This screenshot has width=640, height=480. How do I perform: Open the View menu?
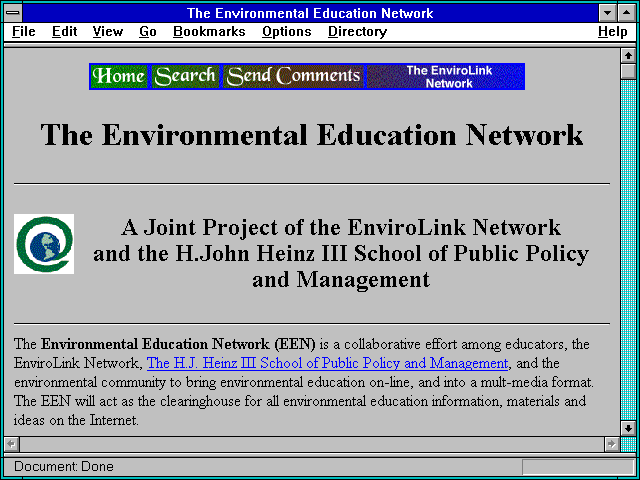[x=107, y=32]
